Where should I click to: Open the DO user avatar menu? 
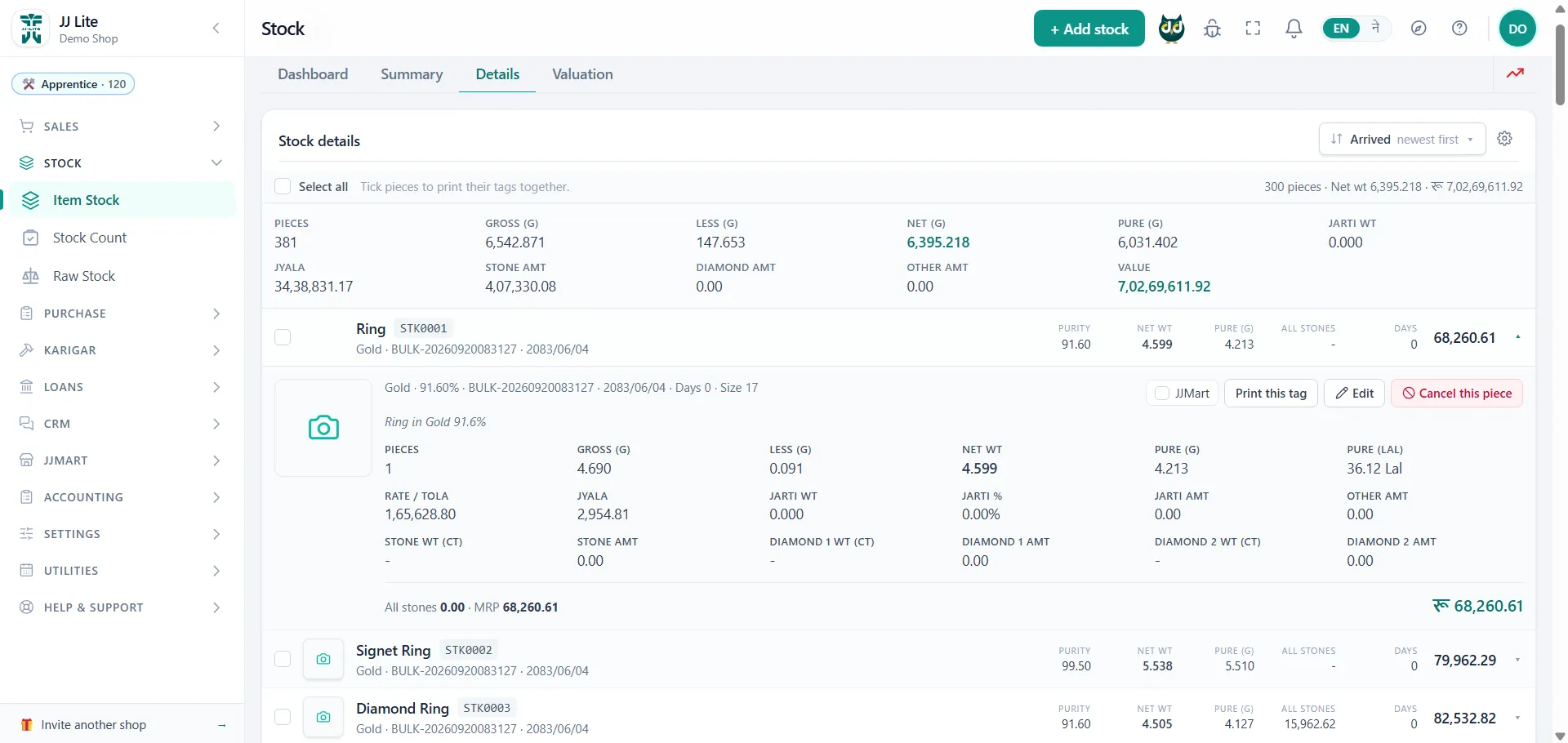[1517, 29]
